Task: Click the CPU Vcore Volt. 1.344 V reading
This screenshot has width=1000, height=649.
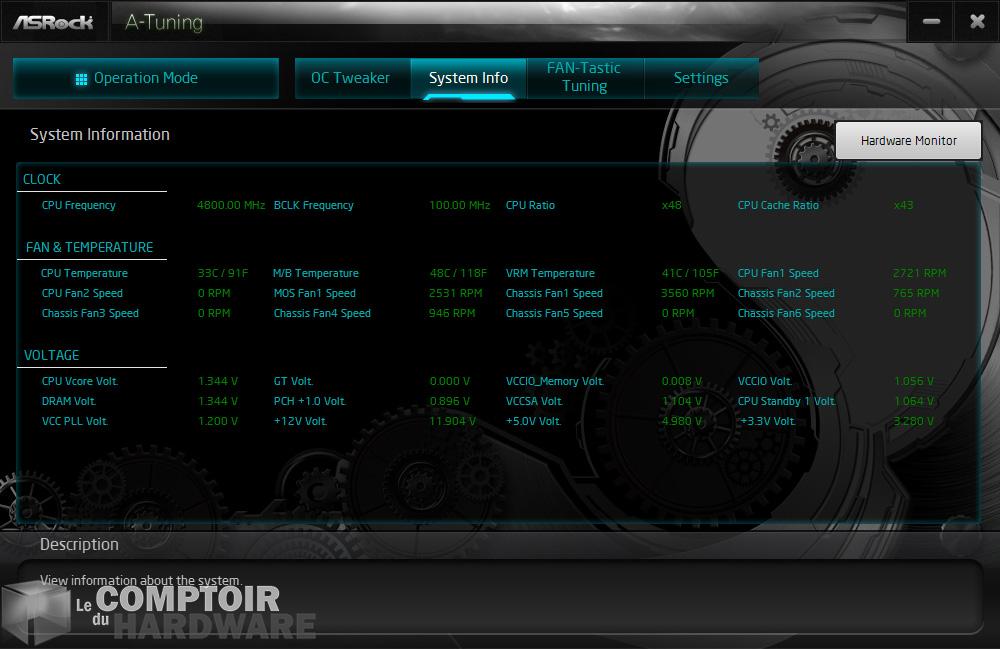Action: click(218, 381)
